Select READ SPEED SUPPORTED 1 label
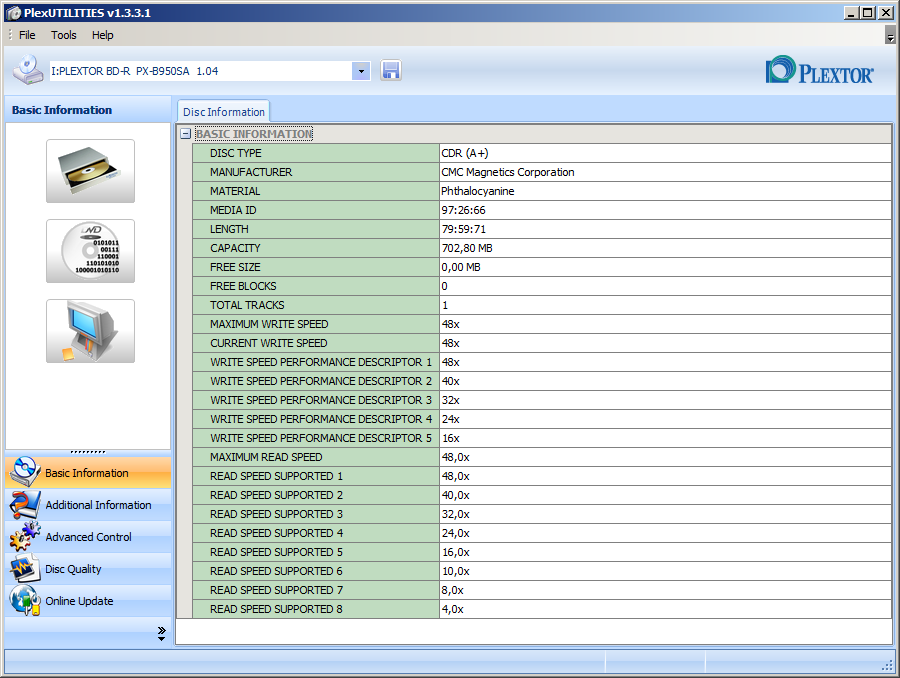This screenshot has height=678, width=900. point(276,476)
